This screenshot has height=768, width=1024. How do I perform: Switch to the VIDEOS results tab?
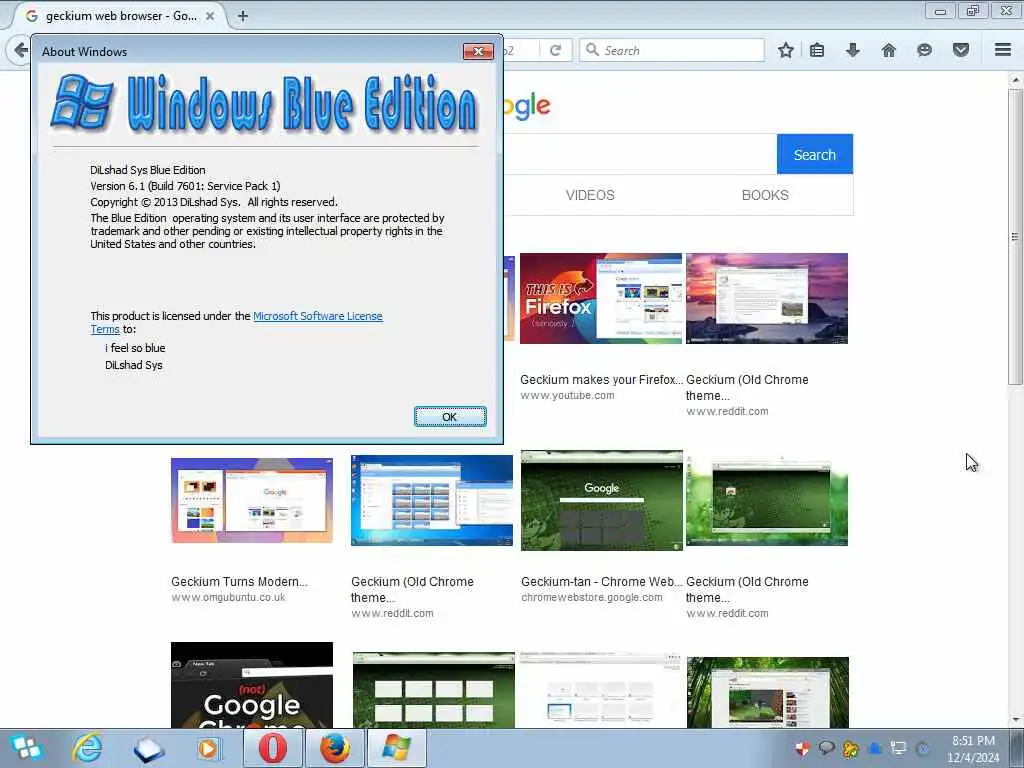[x=590, y=195]
